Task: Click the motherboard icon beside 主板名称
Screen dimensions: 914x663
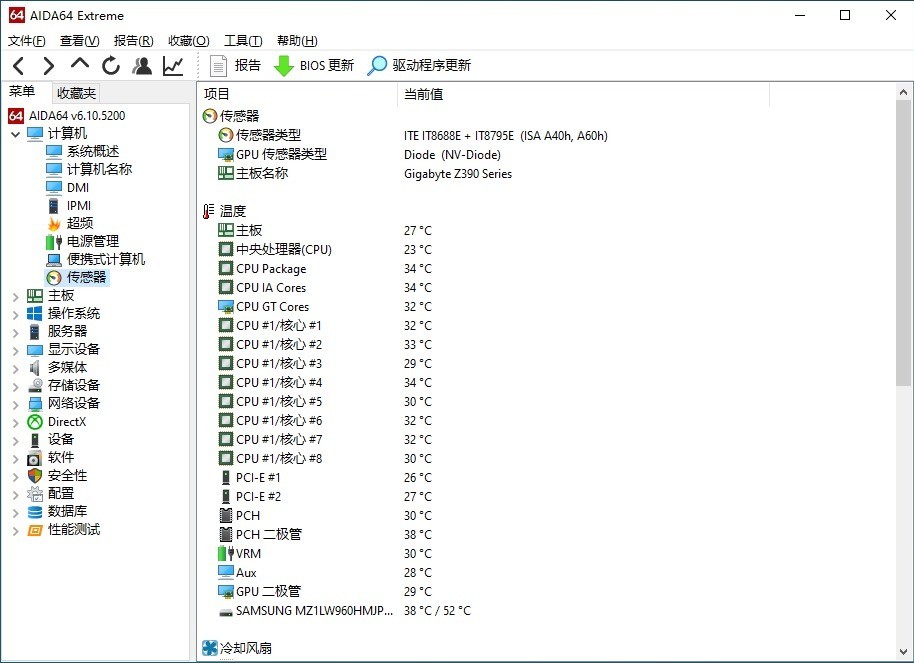Action: coord(226,173)
